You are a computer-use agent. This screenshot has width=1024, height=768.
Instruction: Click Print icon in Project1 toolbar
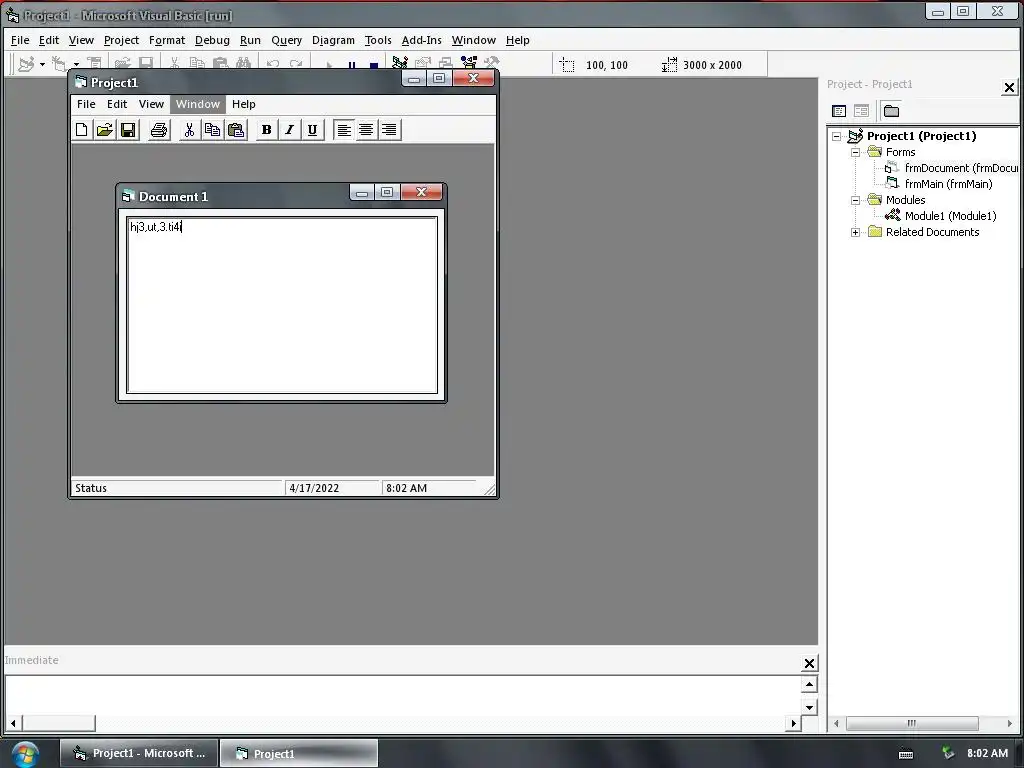click(x=159, y=130)
